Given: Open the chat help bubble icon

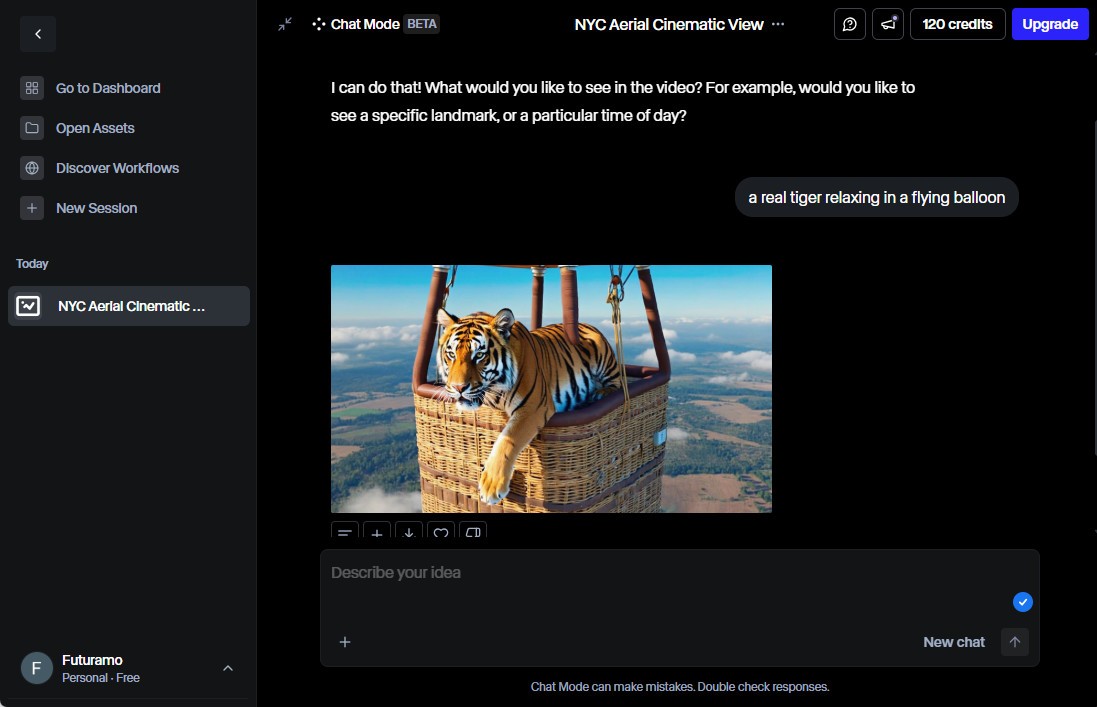Looking at the screenshot, I should tap(849, 24).
